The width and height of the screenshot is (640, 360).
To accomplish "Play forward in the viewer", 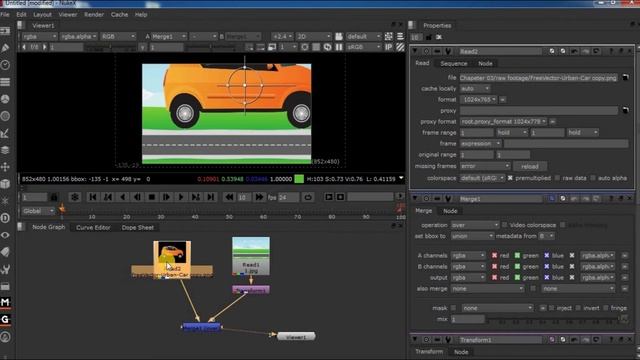I will click(181, 197).
